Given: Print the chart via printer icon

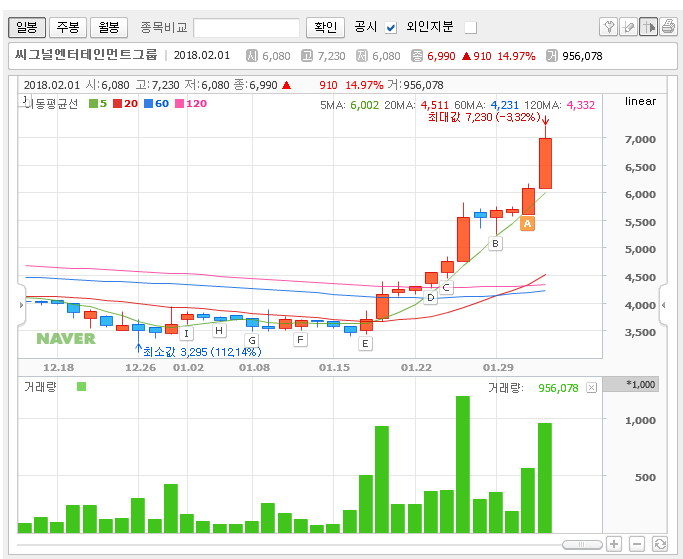Looking at the screenshot, I should (668, 27).
